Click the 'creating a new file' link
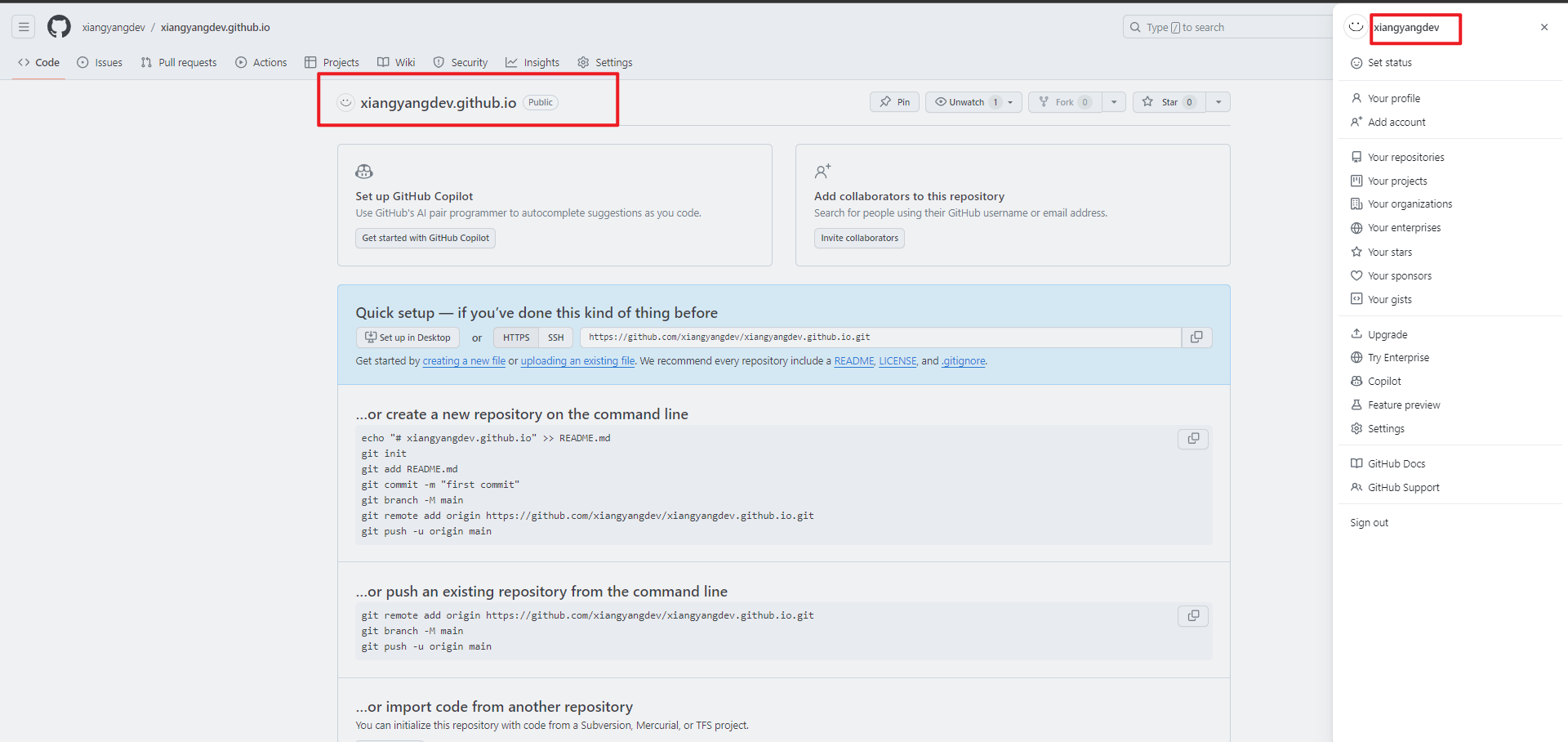 464,361
